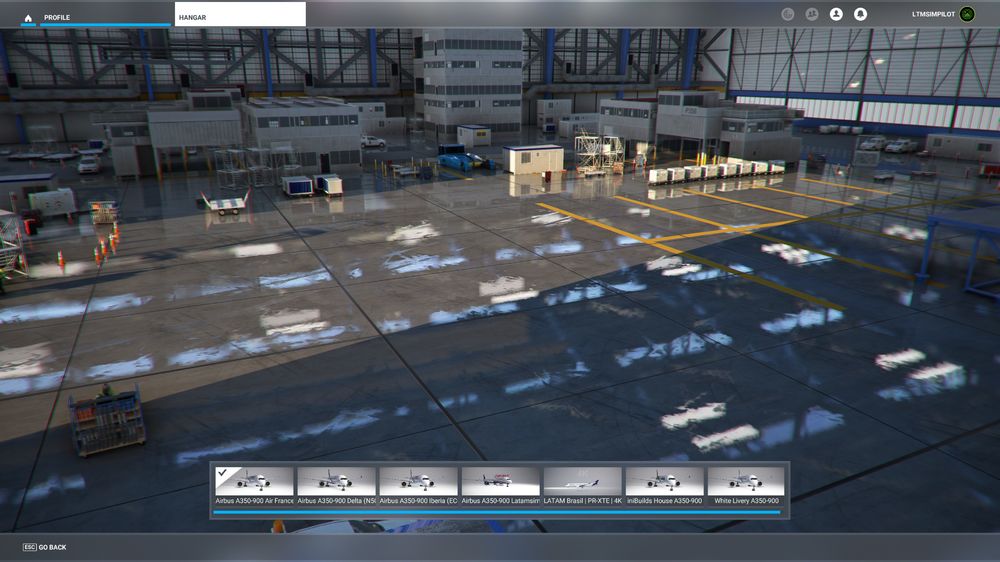The image size is (1000, 562).
Task: Click the Xbox gamerpic avatar icon
Action: pyautogui.click(x=967, y=14)
